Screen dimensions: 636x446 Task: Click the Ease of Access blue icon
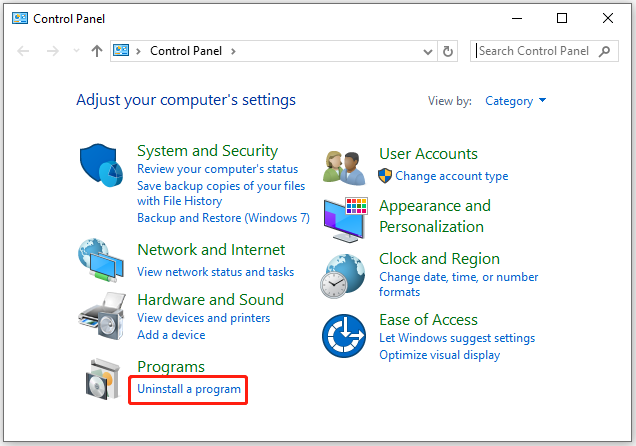pos(344,336)
